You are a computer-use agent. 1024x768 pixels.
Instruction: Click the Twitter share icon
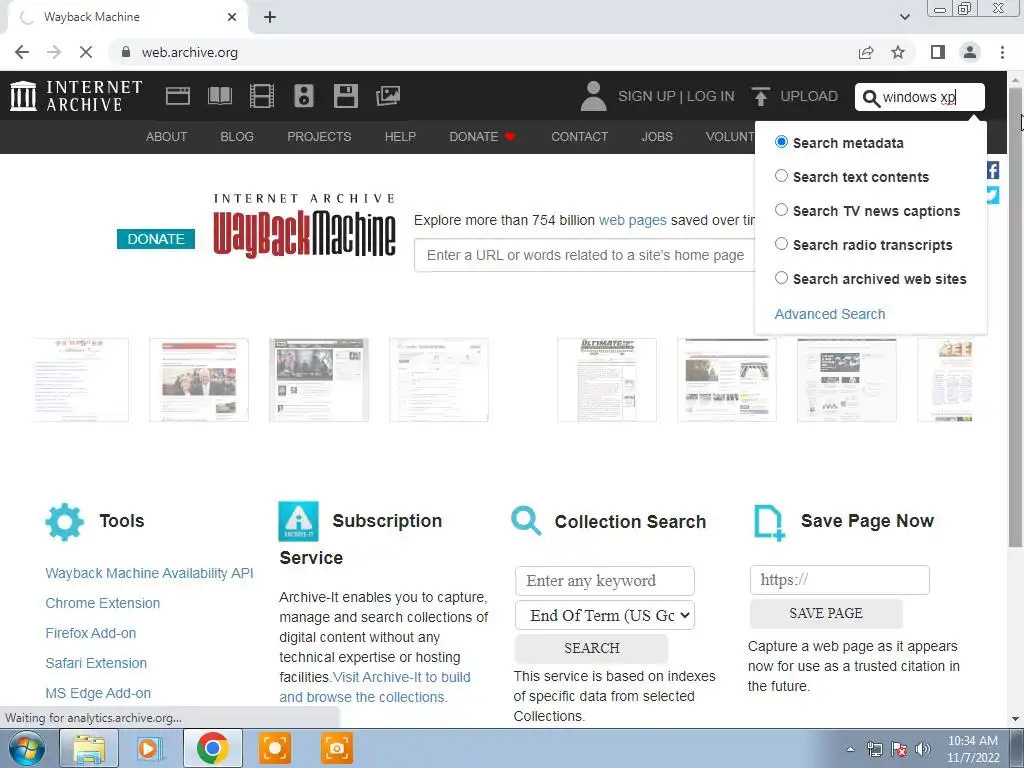coord(993,195)
